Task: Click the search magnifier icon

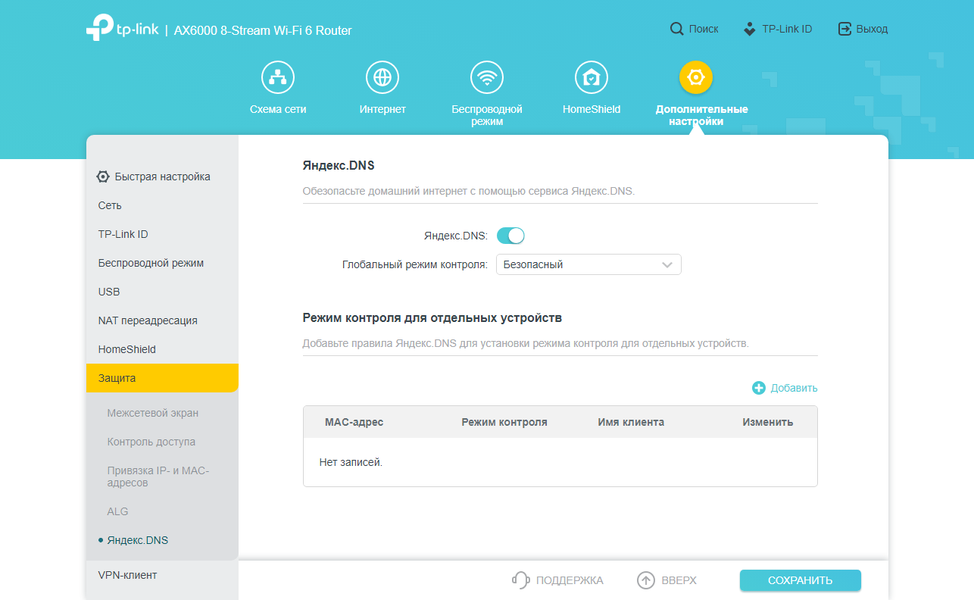Action: 676,29
